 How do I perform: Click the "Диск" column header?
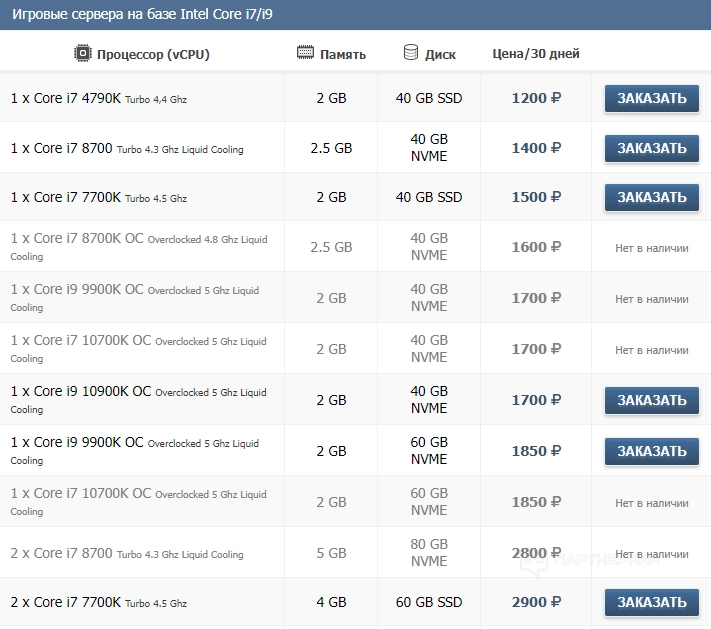[x=440, y=54]
